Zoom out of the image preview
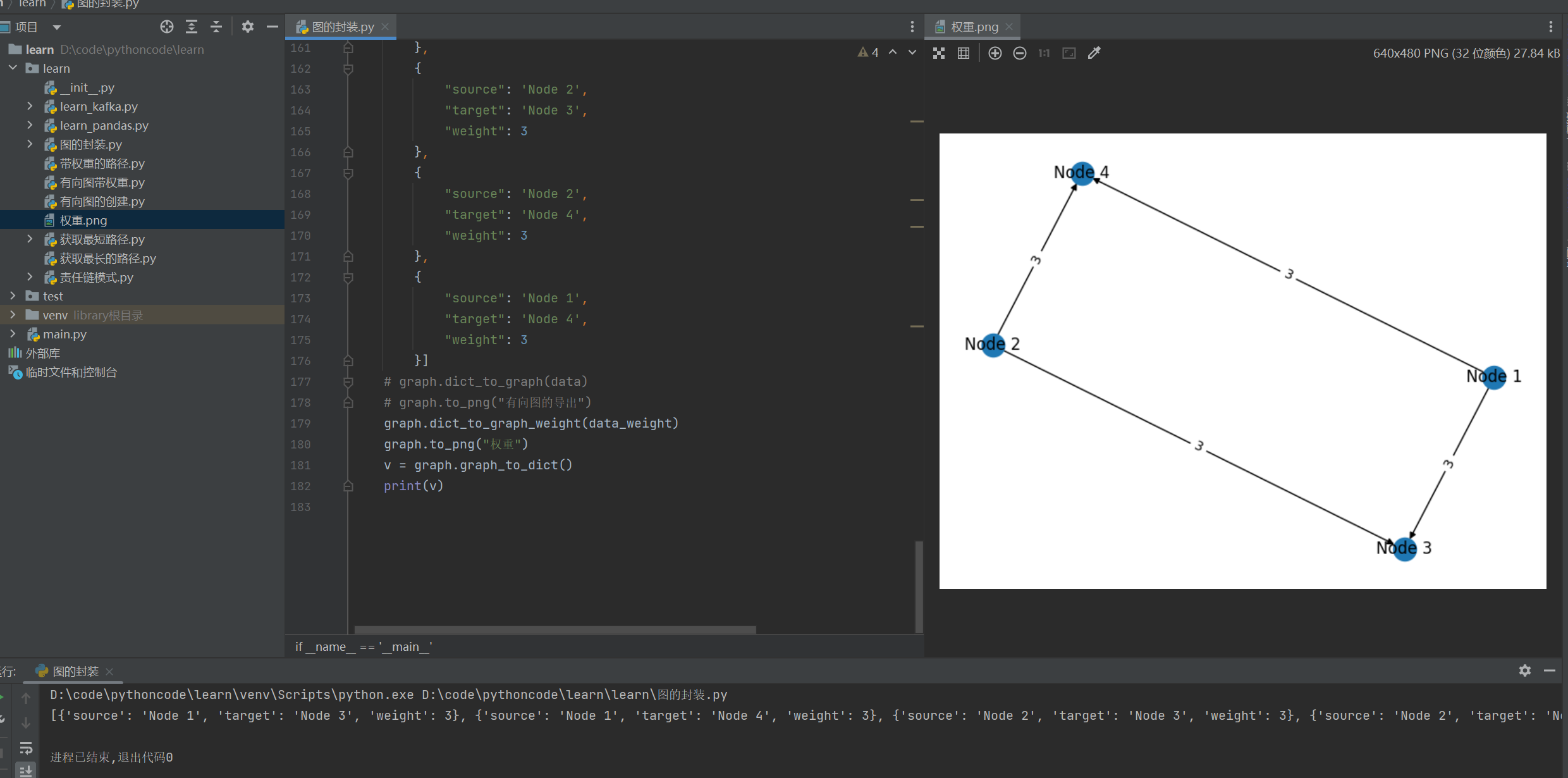1568x778 pixels. coord(1019,53)
